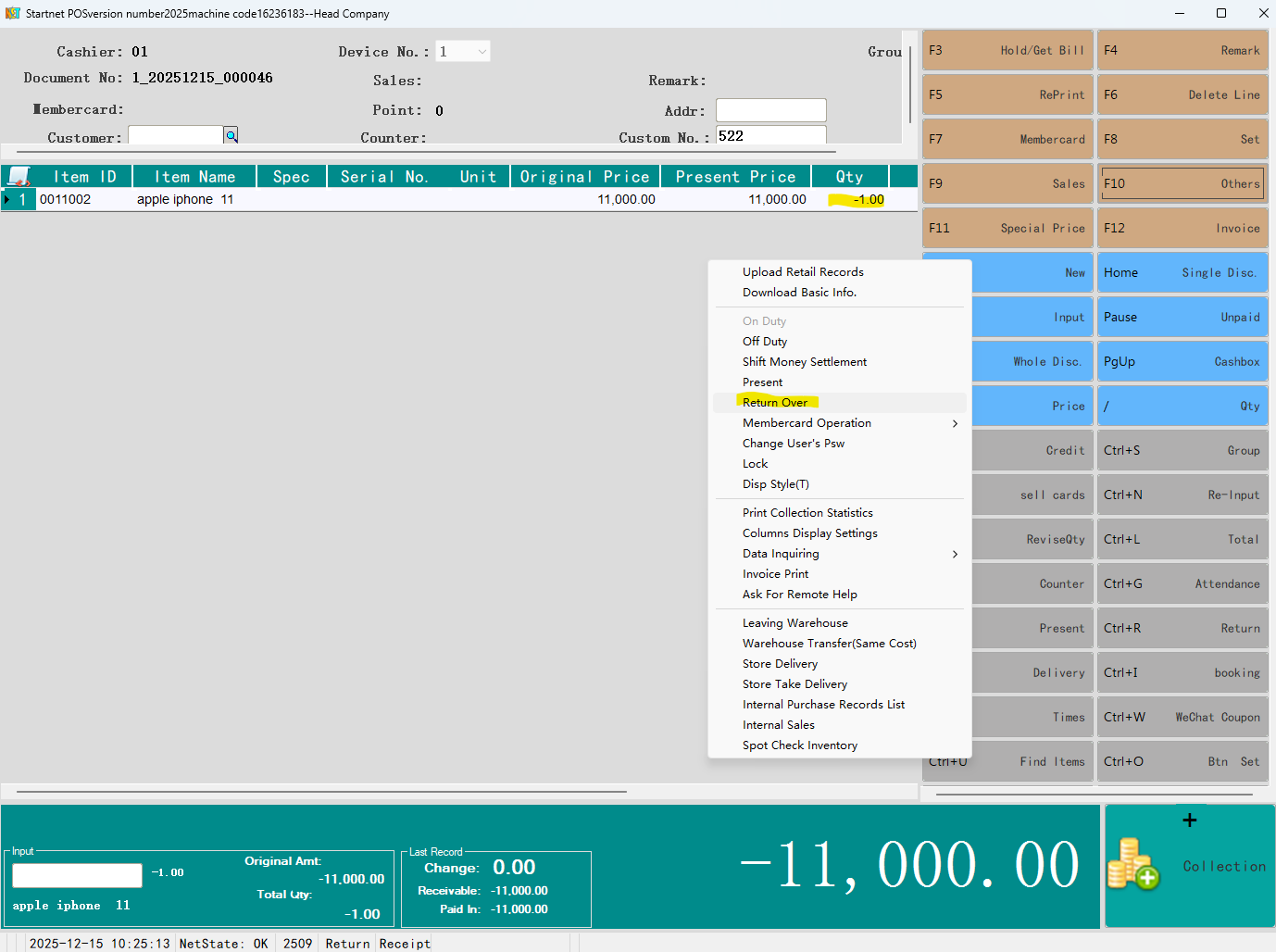Click the Item Name column header
This screenshot has height=952, width=1276.
coord(194,176)
